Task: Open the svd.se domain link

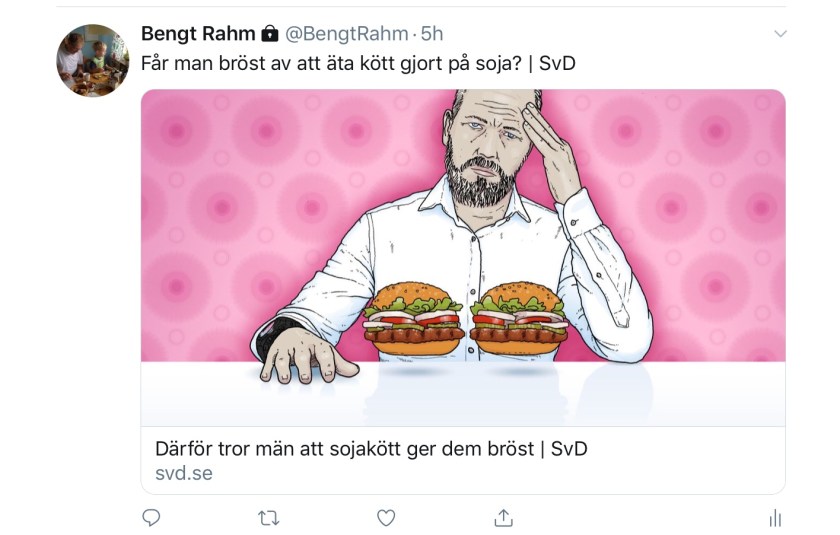Action: (184, 473)
